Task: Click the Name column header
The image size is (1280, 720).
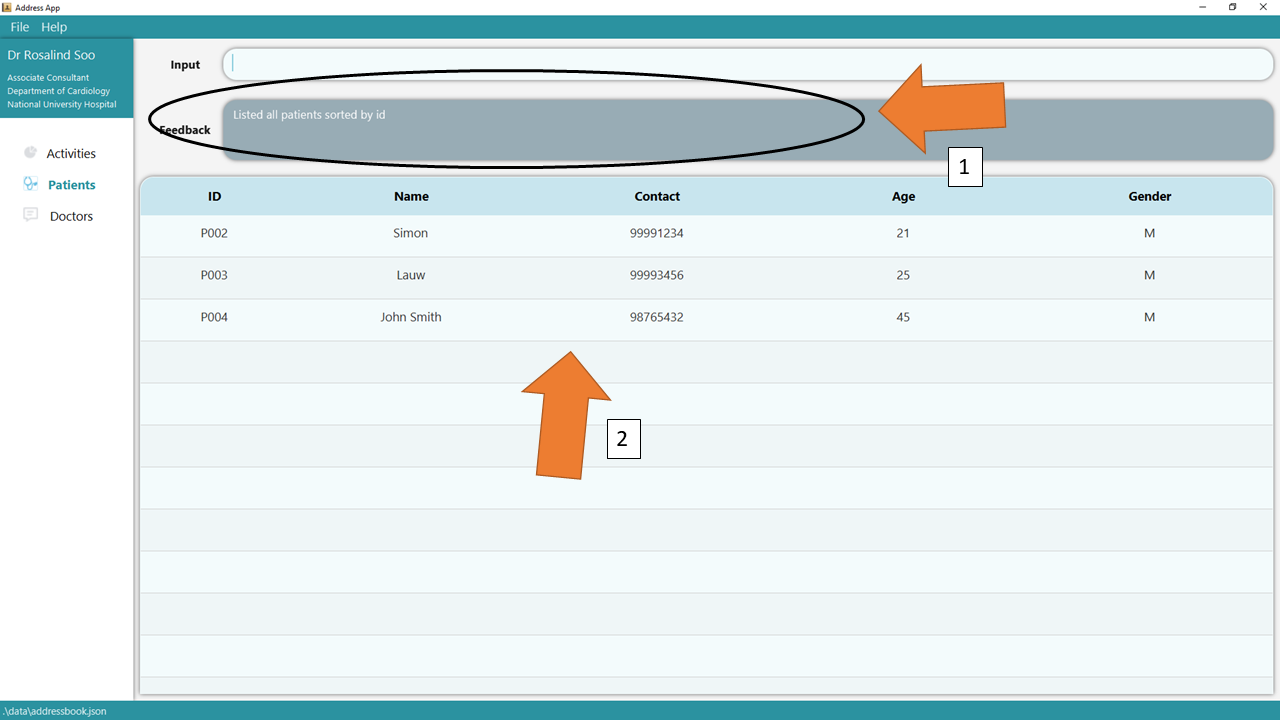Action: pyautogui.click(x=411, y=197)
